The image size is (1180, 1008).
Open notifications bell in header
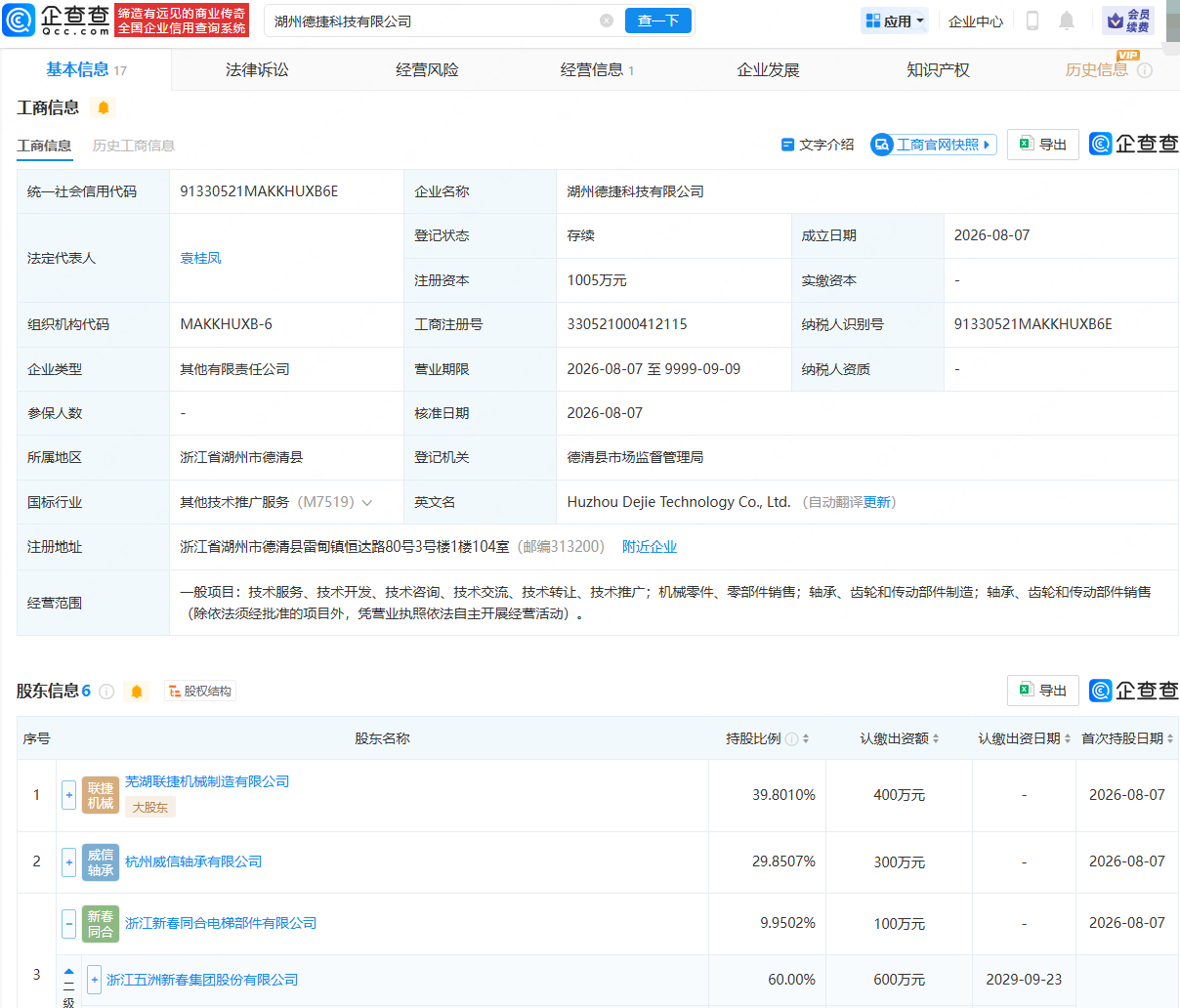(1067, 21)
